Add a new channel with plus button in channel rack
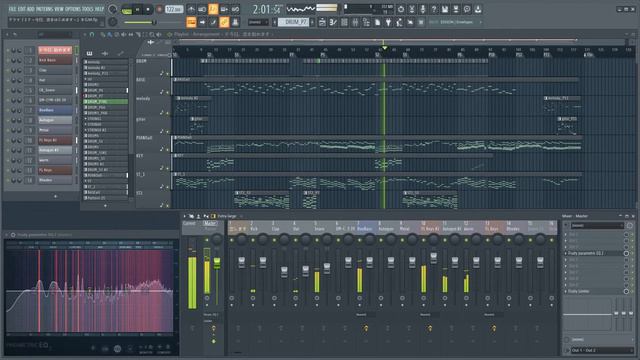The image size is (640, 360). [x=56, y=196]
